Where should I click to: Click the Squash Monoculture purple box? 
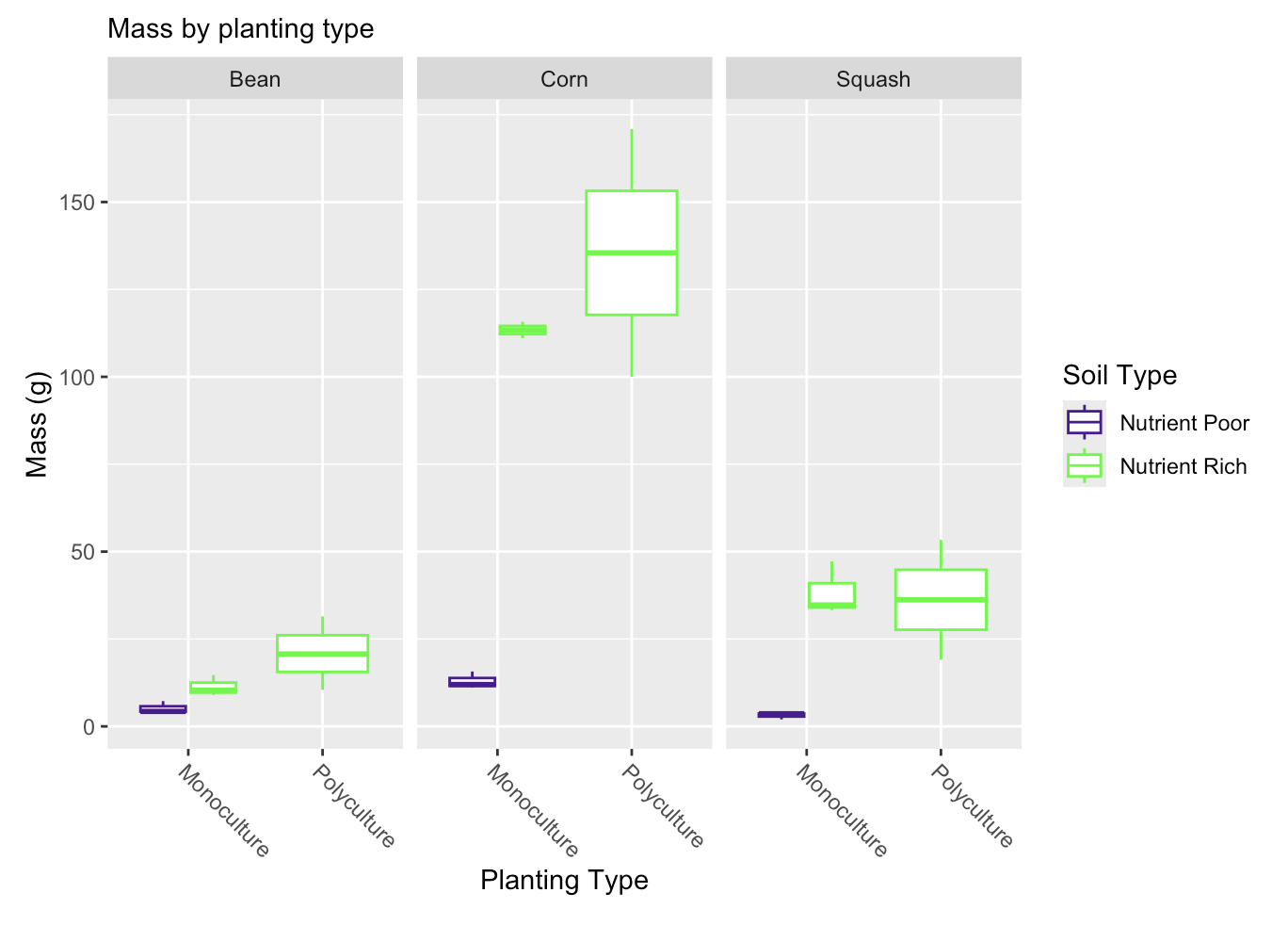pyautogui.click(x=781, y=714)
